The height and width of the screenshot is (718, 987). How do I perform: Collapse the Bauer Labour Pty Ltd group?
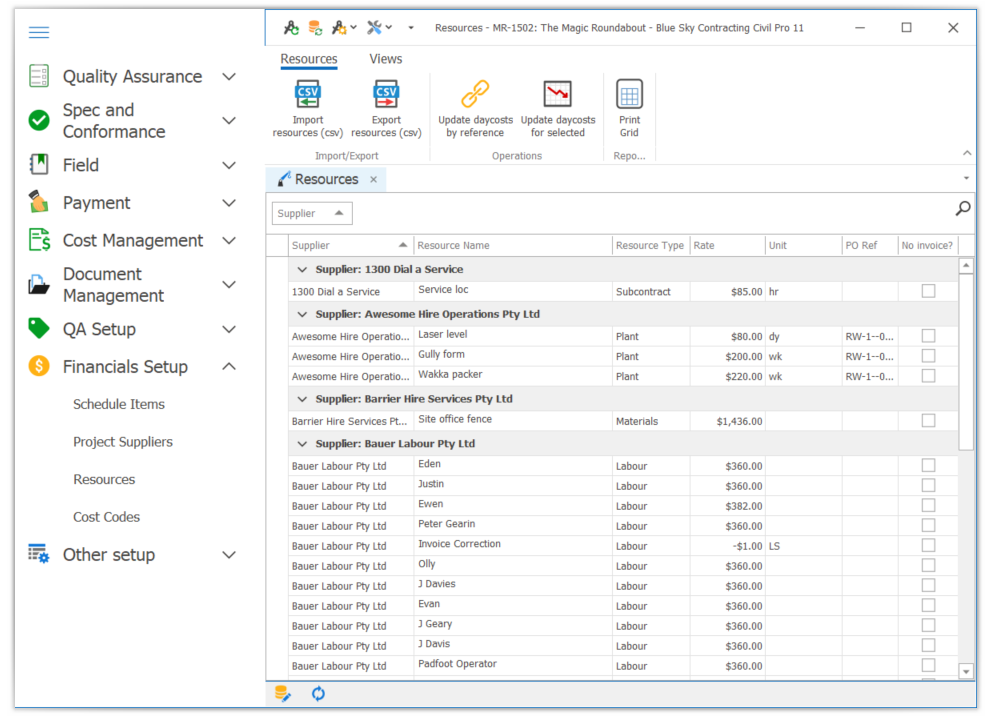point(302,443)
